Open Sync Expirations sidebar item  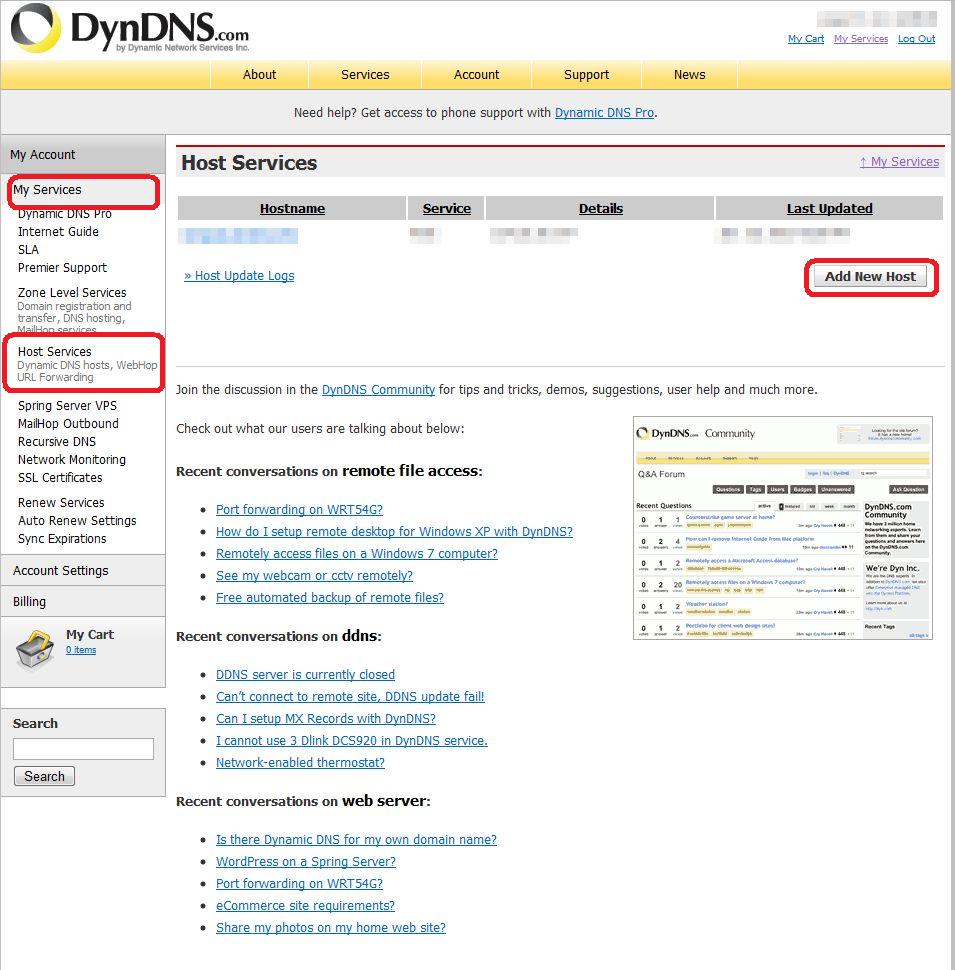pyautogui.click(x=62, y=539)
